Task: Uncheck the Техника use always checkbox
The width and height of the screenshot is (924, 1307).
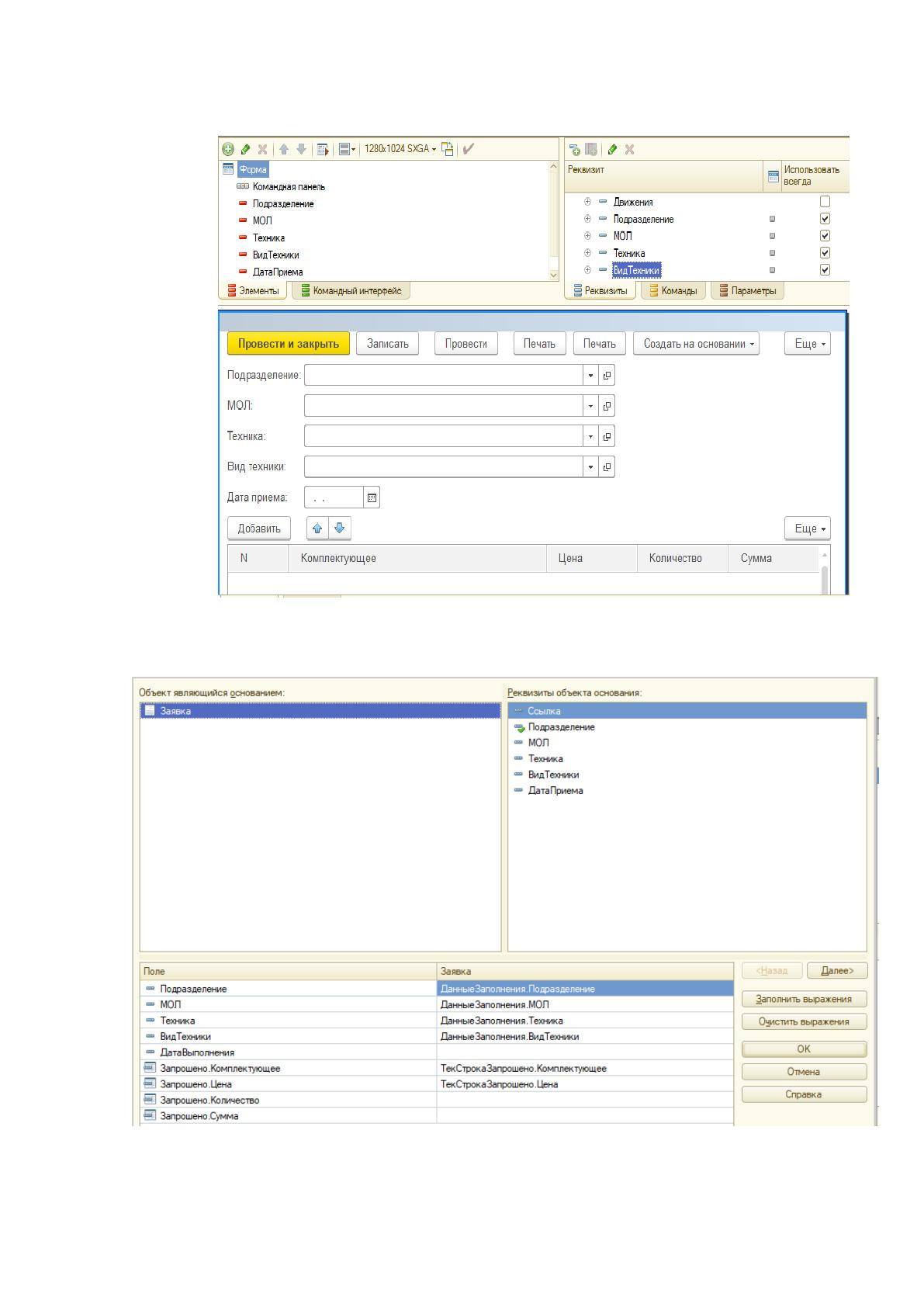Action: point(825,253)
